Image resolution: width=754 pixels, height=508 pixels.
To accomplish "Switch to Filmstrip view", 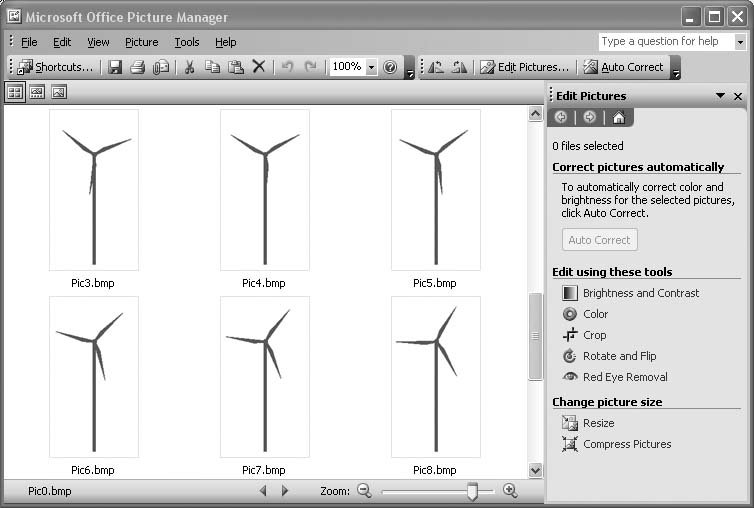I will click(x=37, y=92).
